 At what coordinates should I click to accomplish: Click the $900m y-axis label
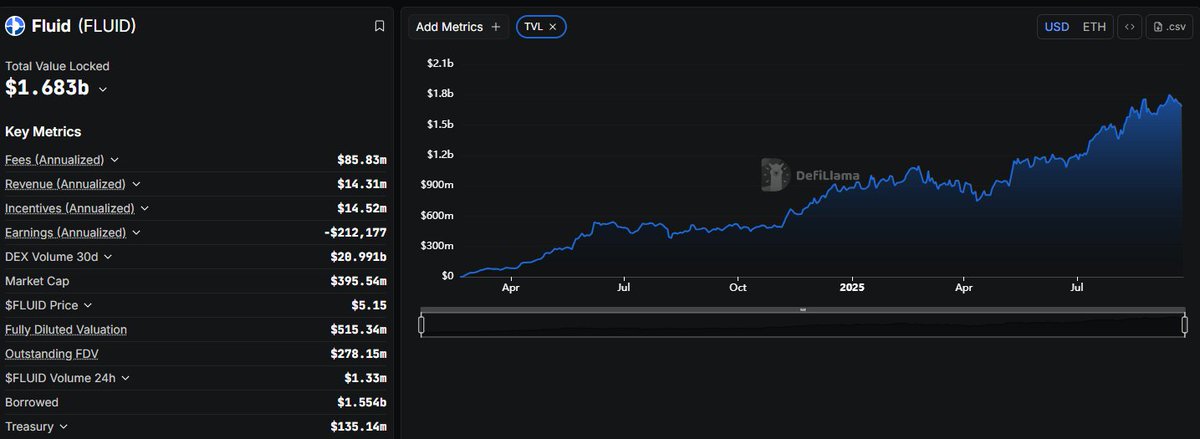[x=437, y=184]
